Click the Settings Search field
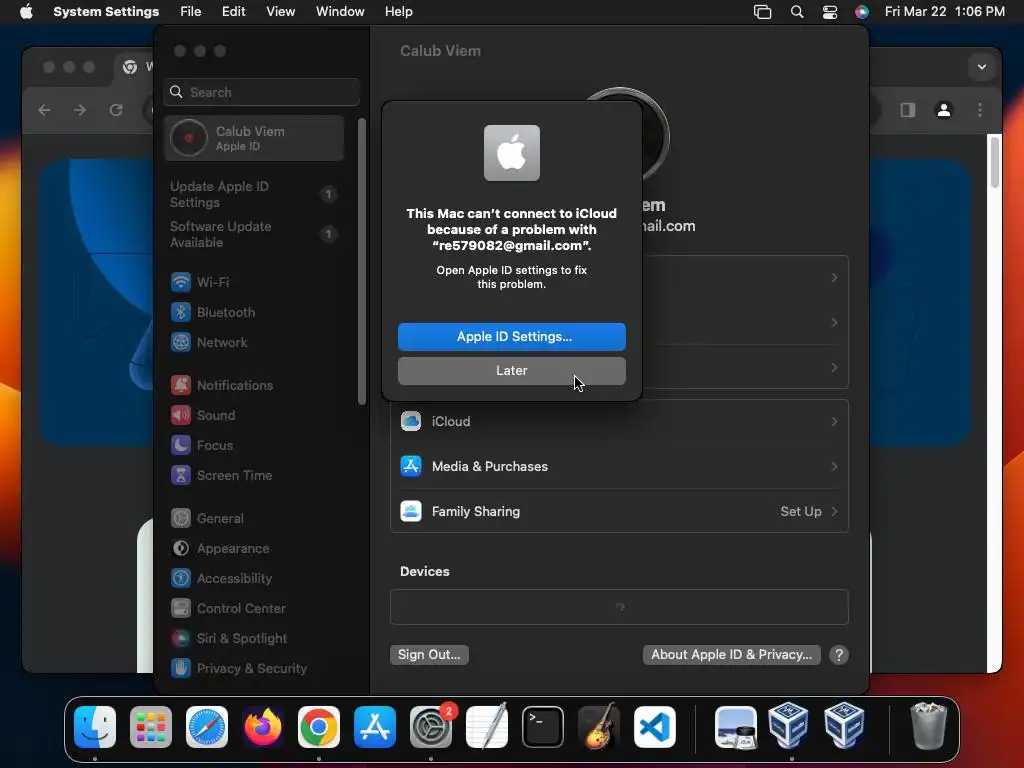 pyautogui.click(x=261, y=92)
